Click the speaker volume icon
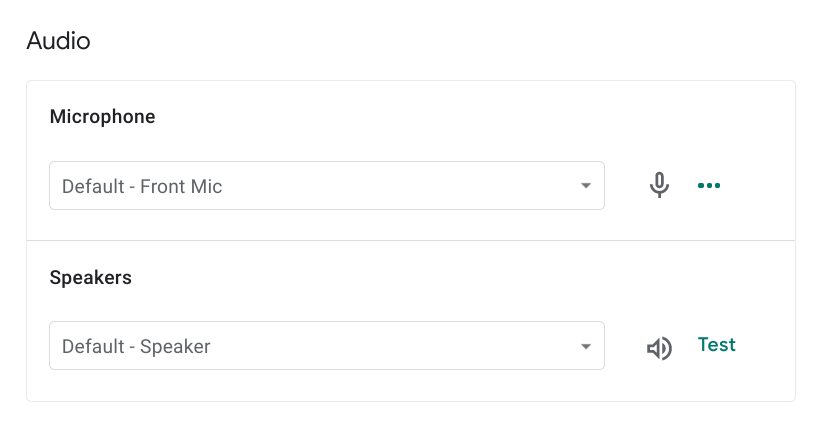The width and height of the screenshot is (840, 428). pyautogui.click(x=659, y=348)
